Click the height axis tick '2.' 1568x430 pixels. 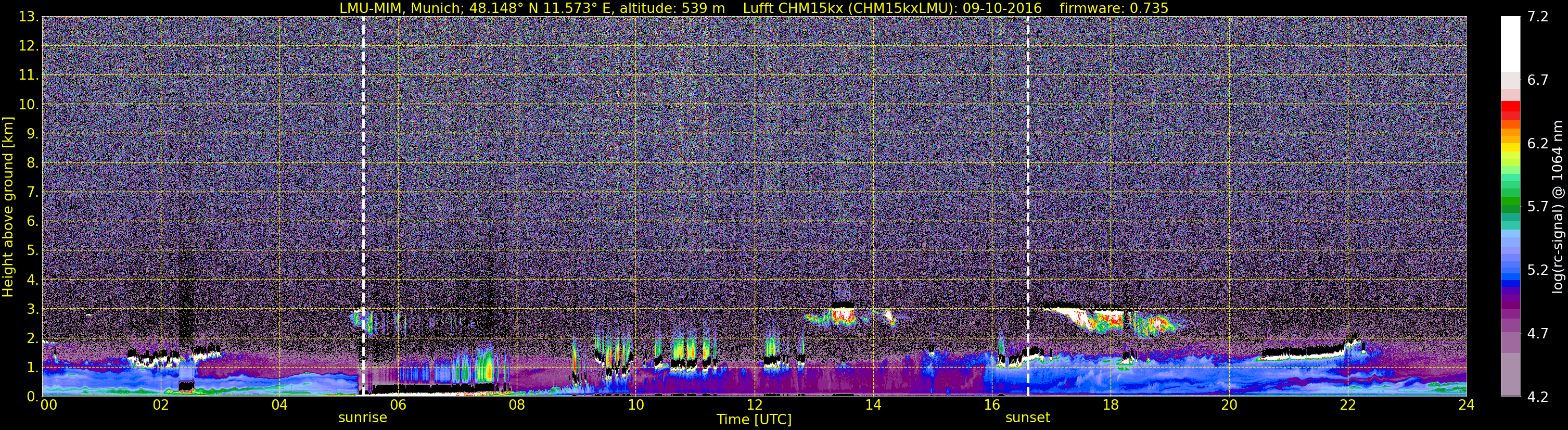33,338
